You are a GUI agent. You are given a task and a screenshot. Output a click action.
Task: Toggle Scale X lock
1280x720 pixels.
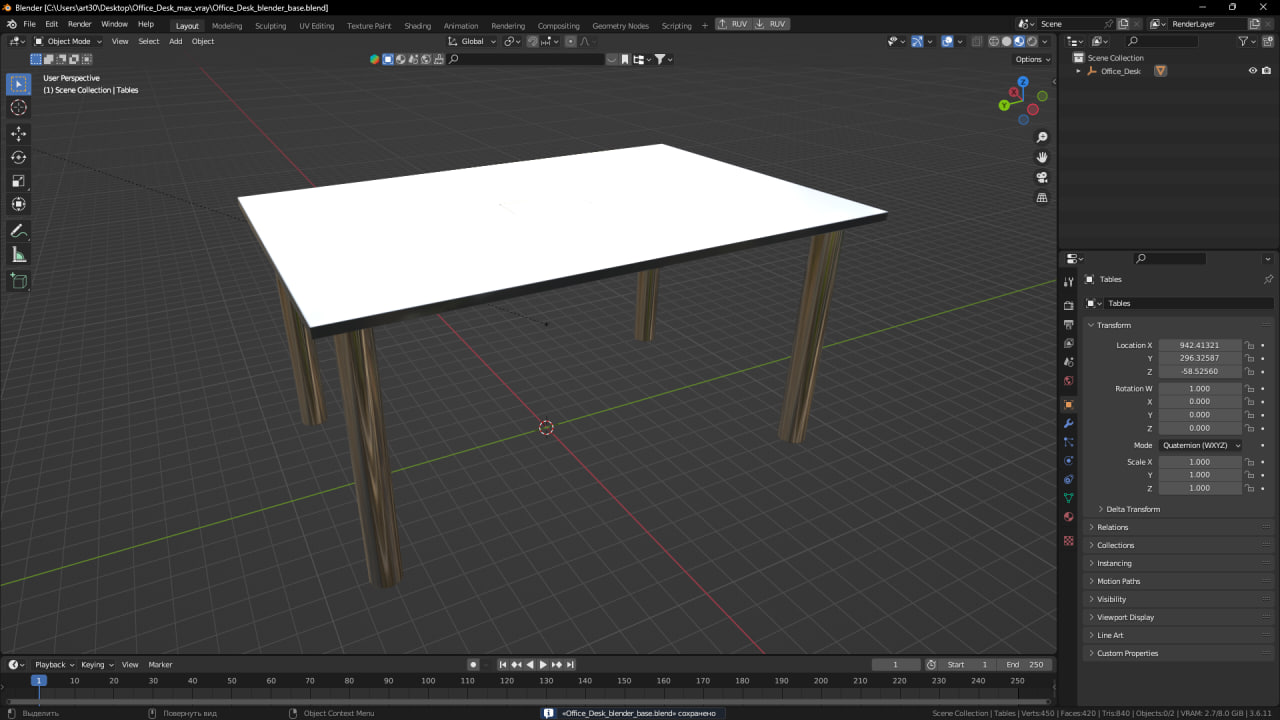pyautogui.click(x=1250, y=462)
